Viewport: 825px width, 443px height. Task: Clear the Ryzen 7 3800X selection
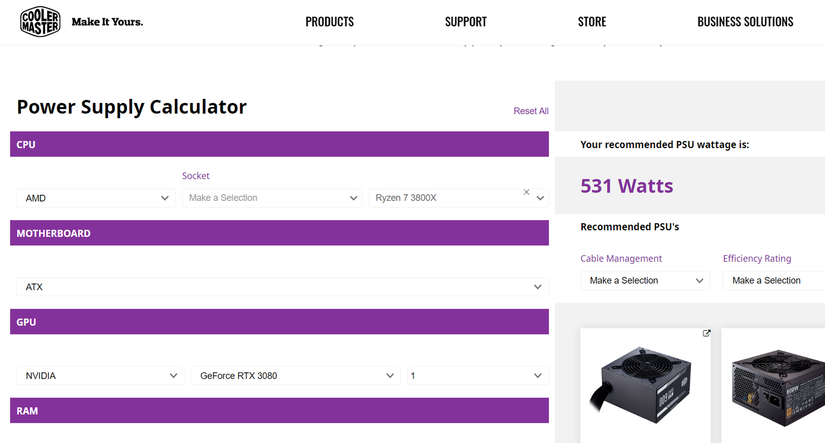point(527,191)
